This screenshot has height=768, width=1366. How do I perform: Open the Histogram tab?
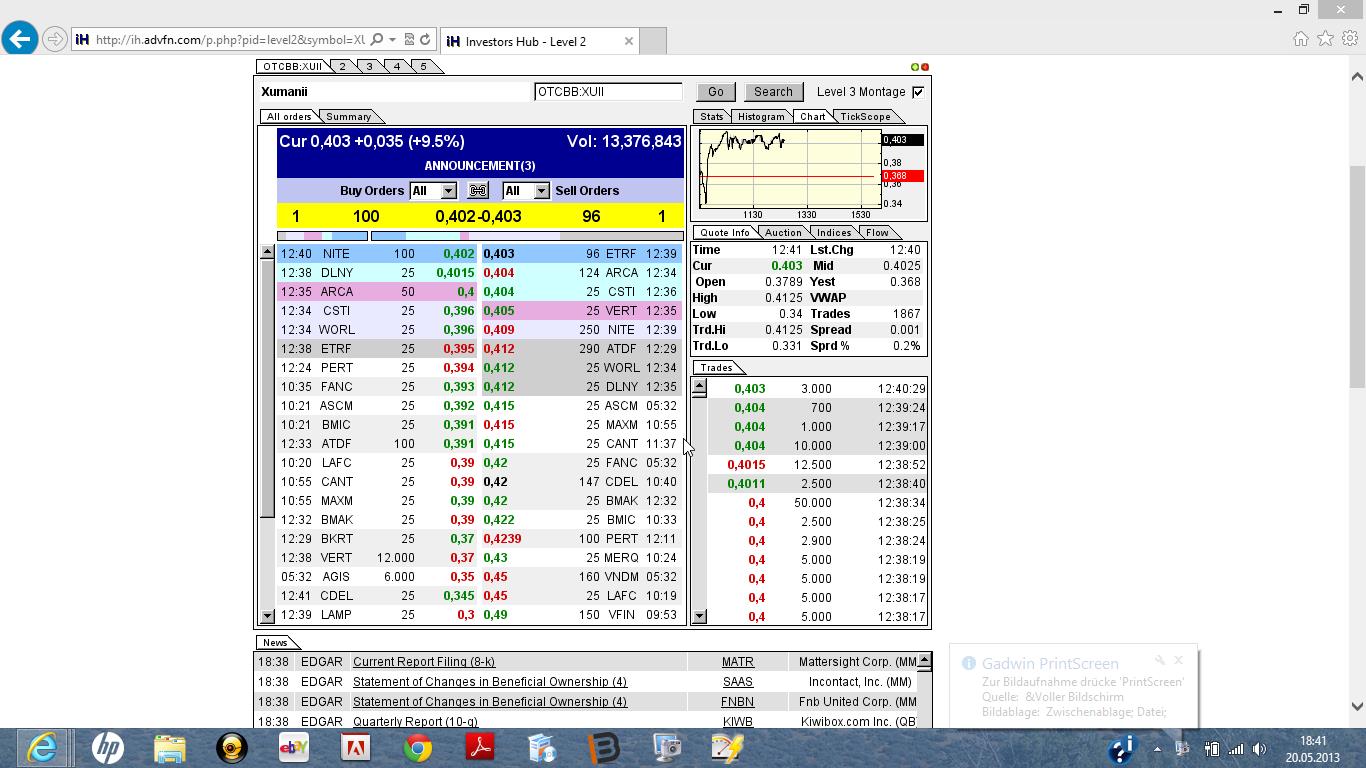point(761,116)
